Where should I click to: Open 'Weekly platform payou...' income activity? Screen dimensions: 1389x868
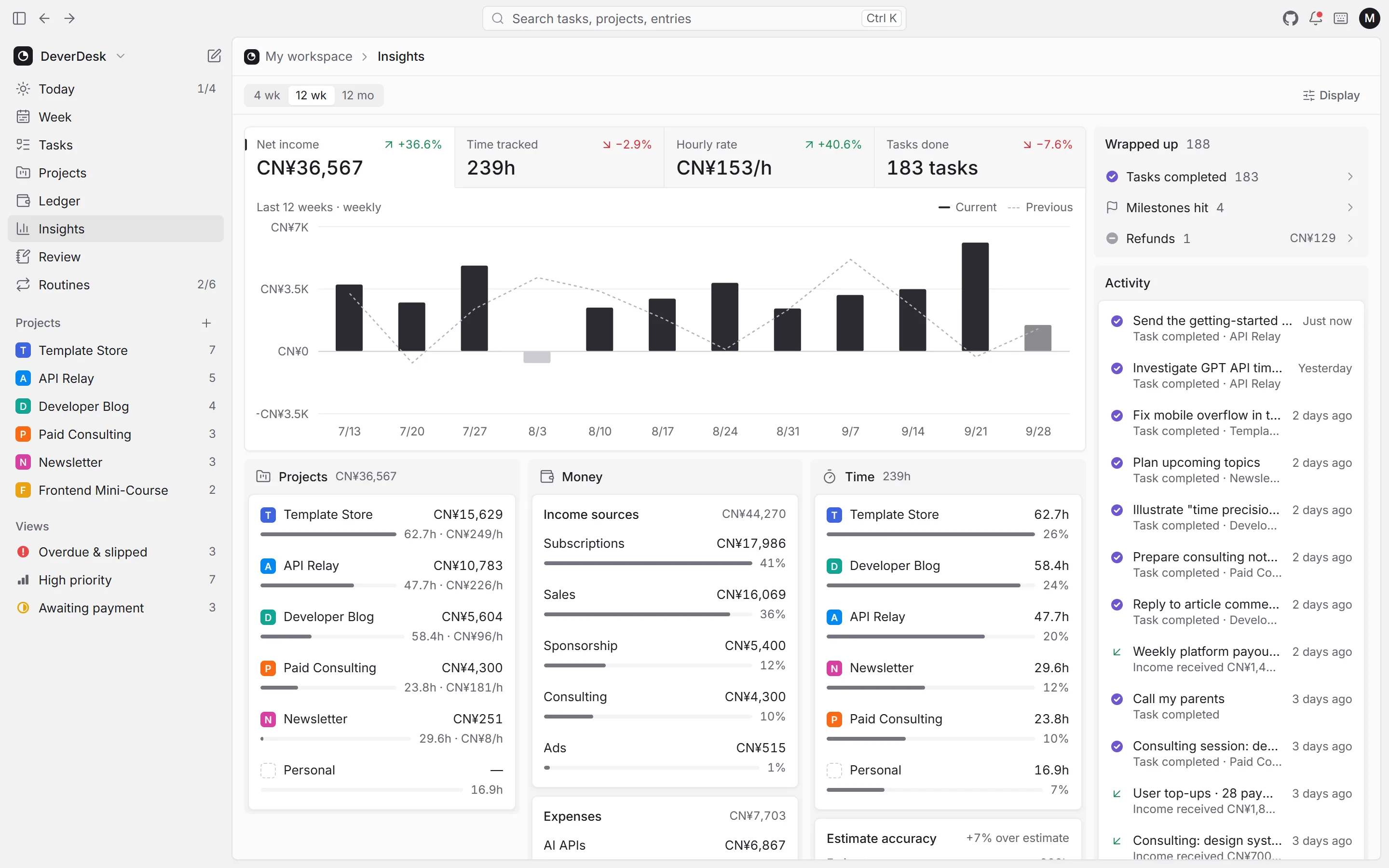pos(1231,659)
